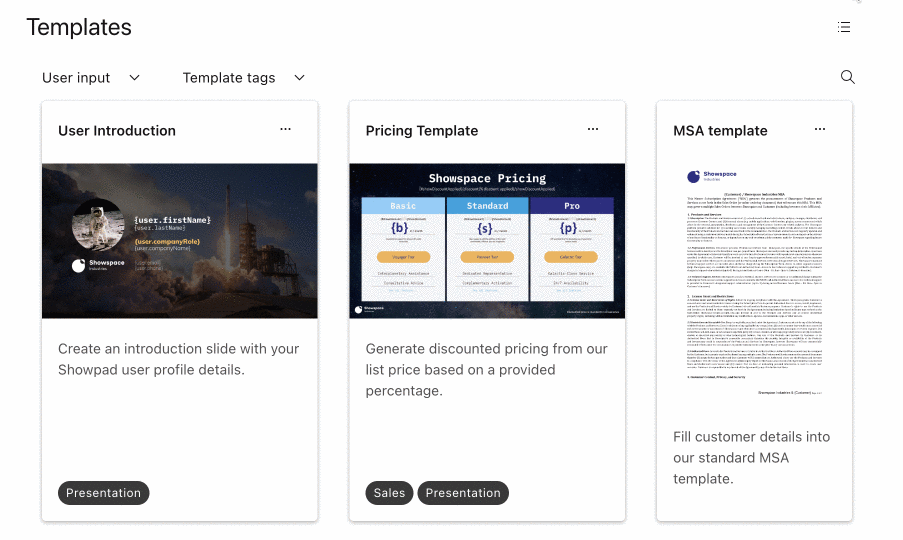Select Presentation tag on User Introduction card
Image resolution: width=903 pixels, height=540 pixels.
pyautogui.click(x=103, y=493)
